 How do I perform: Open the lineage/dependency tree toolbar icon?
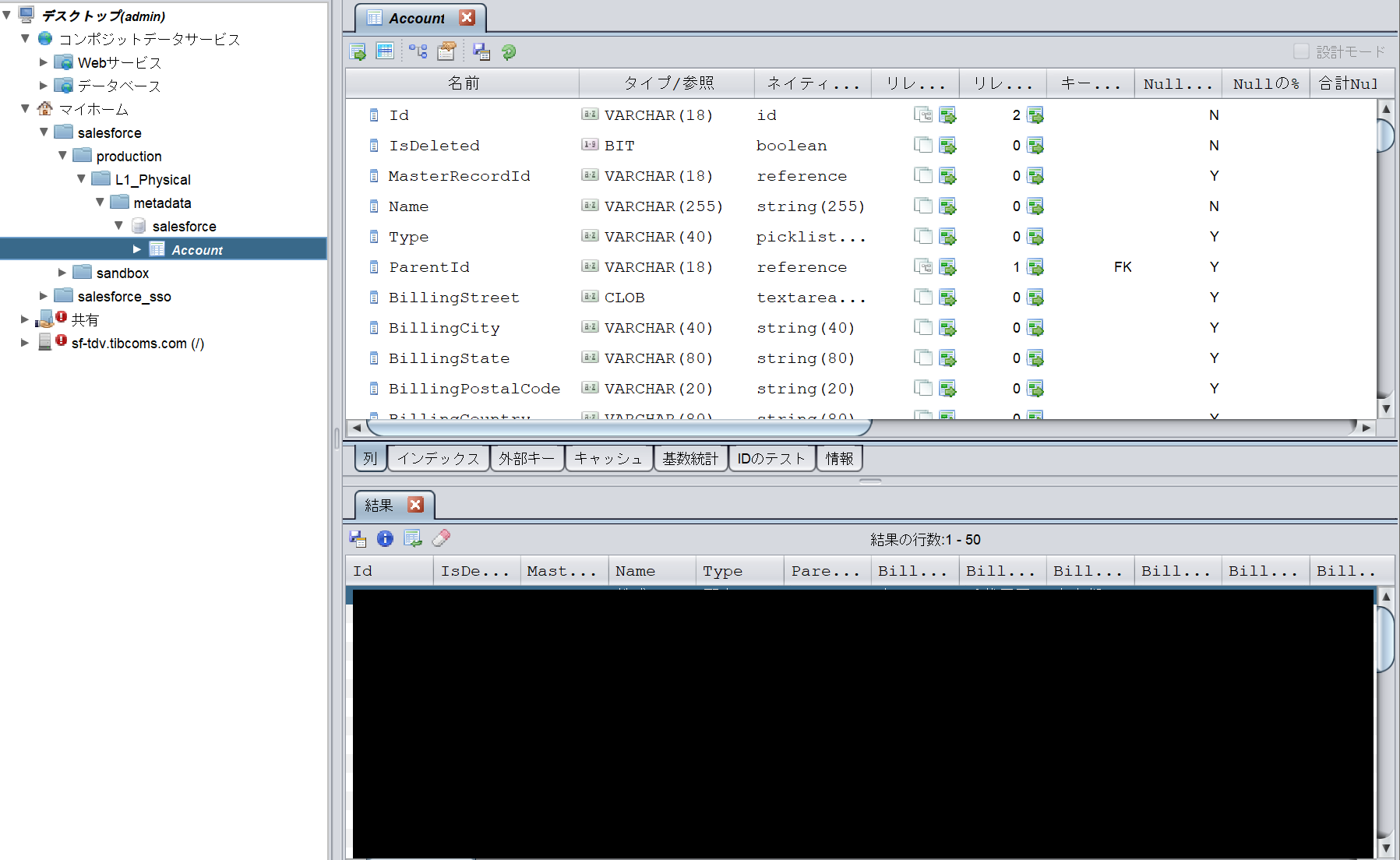(x=418, y=51)
